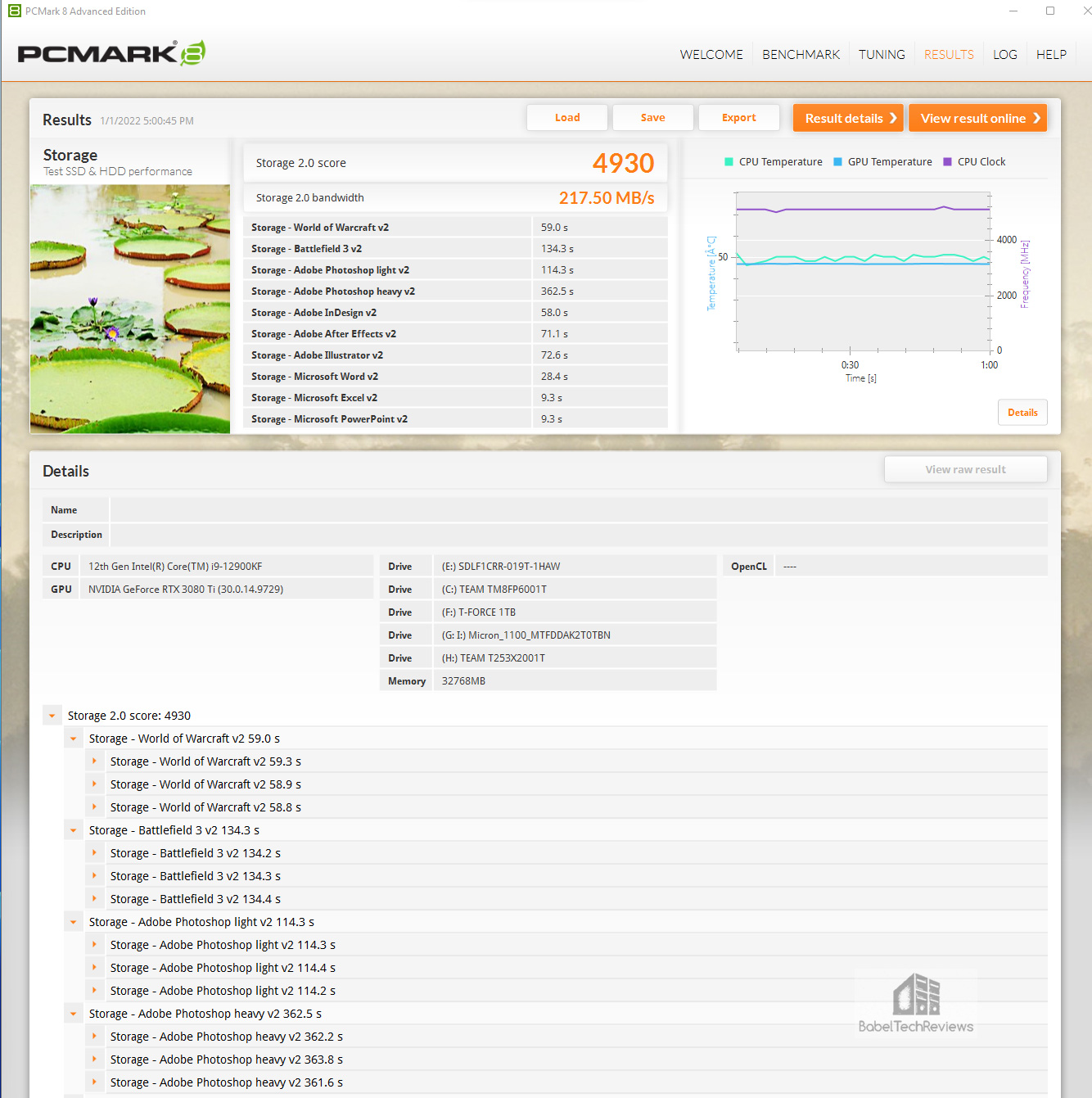Open the WELCOME tab
The width and height of the screenshot is (1092, 1098).
click(x=711, y=55)
